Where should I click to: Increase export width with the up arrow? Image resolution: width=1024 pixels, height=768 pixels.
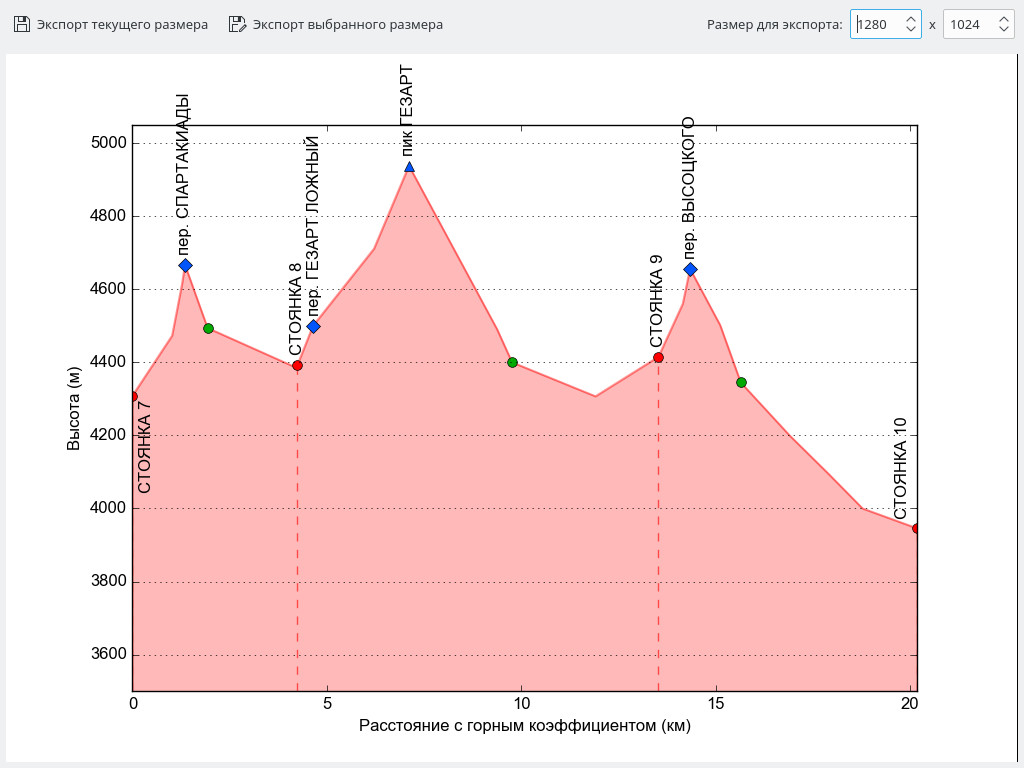pos(910,19)
